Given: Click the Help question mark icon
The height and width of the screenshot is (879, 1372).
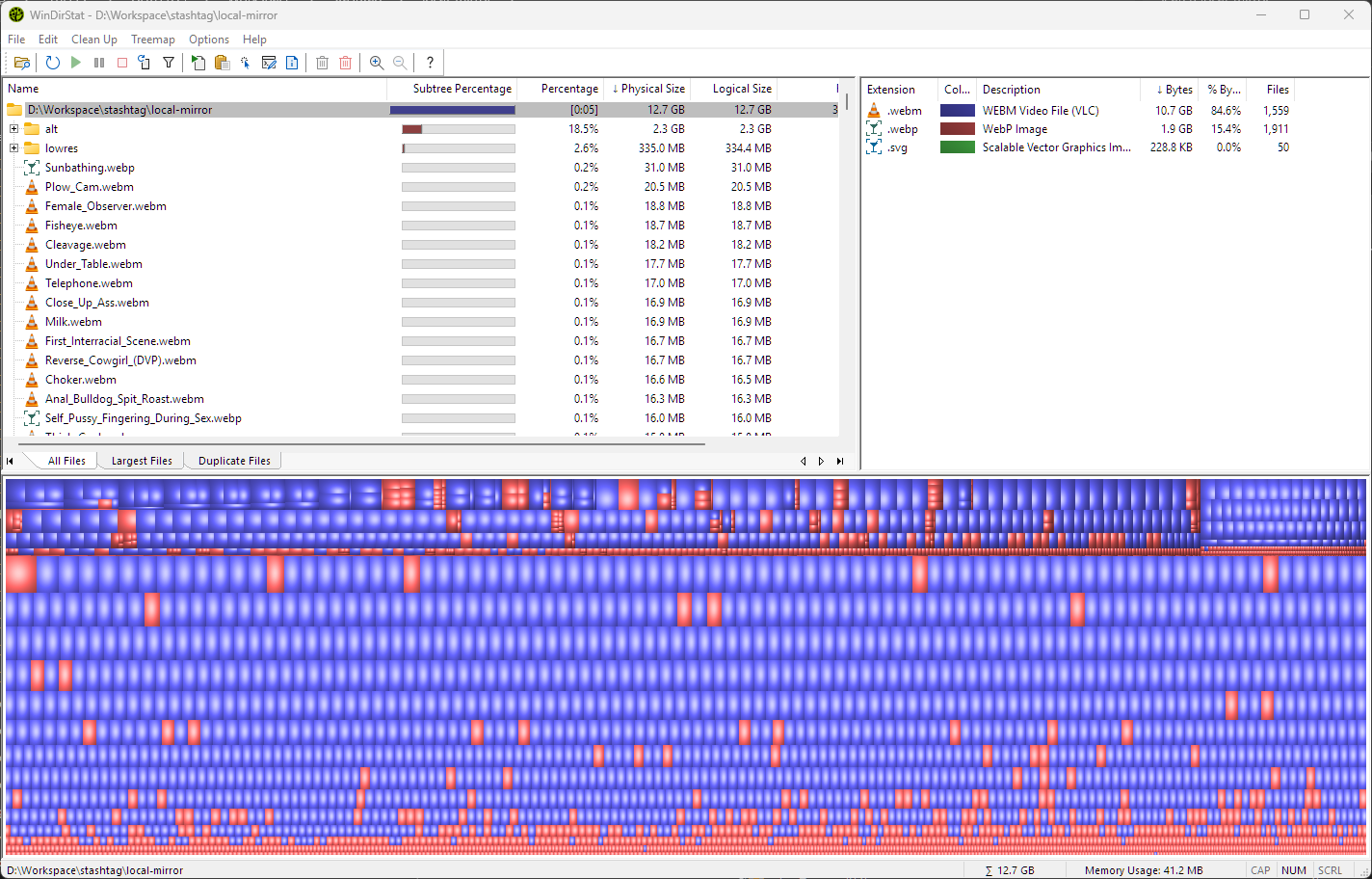Looking at the screenshot, I should tap(430, 63).
